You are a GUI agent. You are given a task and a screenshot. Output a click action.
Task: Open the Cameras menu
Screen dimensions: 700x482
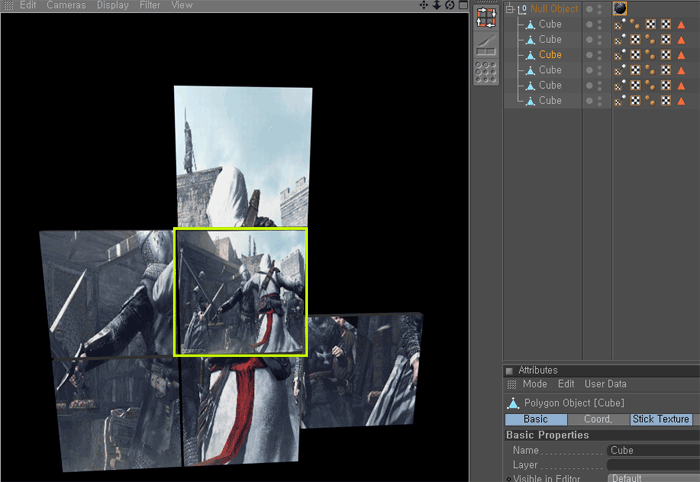tap(66, 5)
